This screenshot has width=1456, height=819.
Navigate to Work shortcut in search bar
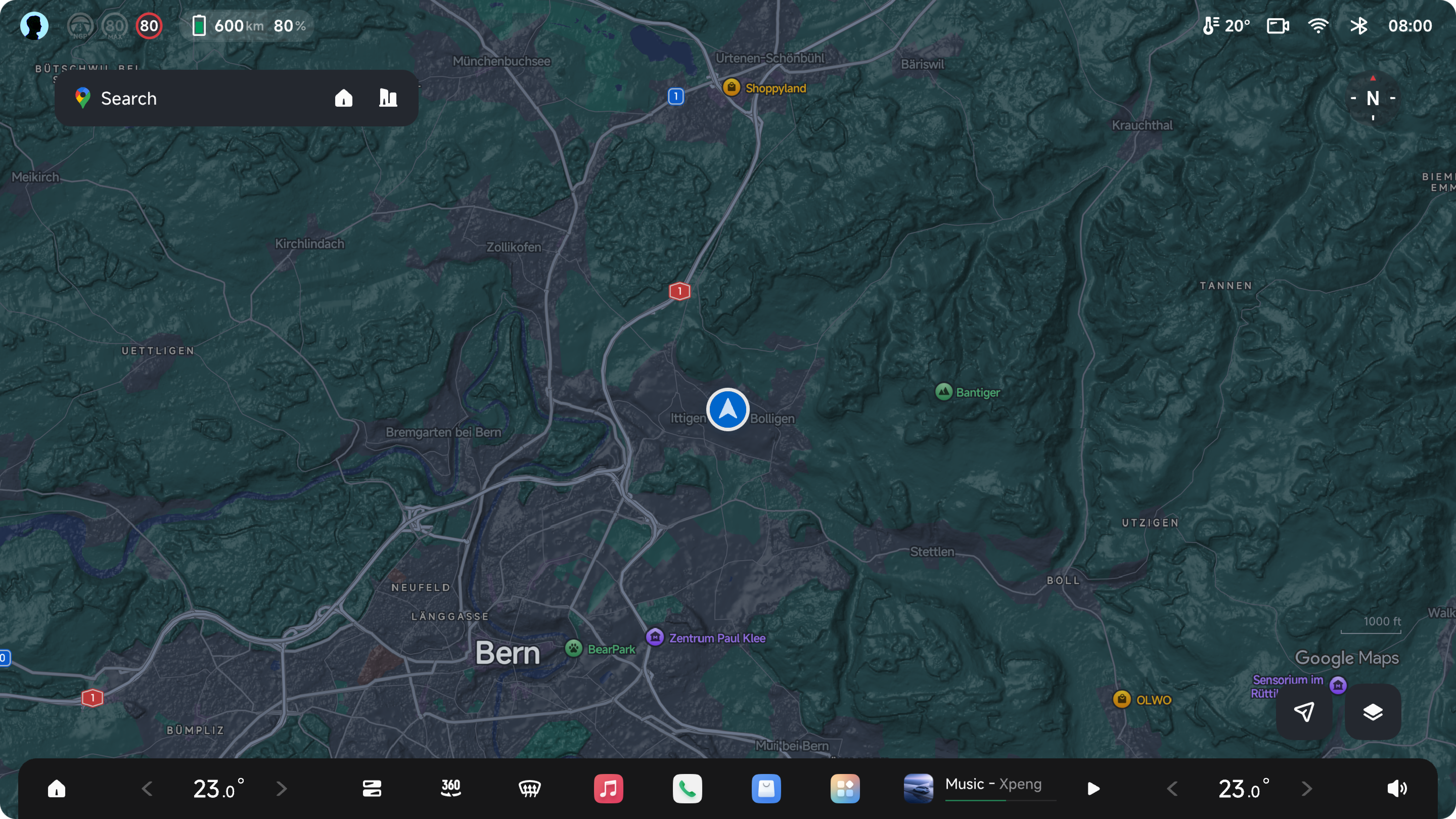click(388, 98)
